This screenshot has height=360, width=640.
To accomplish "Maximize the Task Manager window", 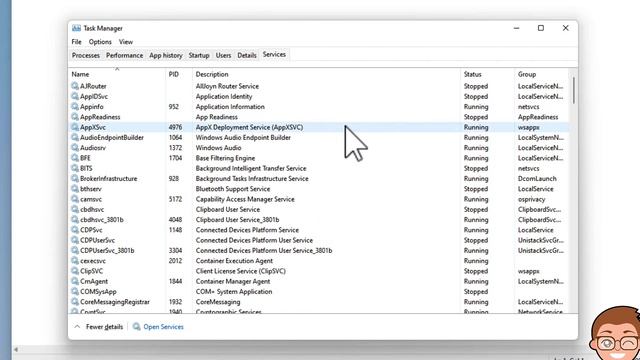I will (x=541, y=28).
